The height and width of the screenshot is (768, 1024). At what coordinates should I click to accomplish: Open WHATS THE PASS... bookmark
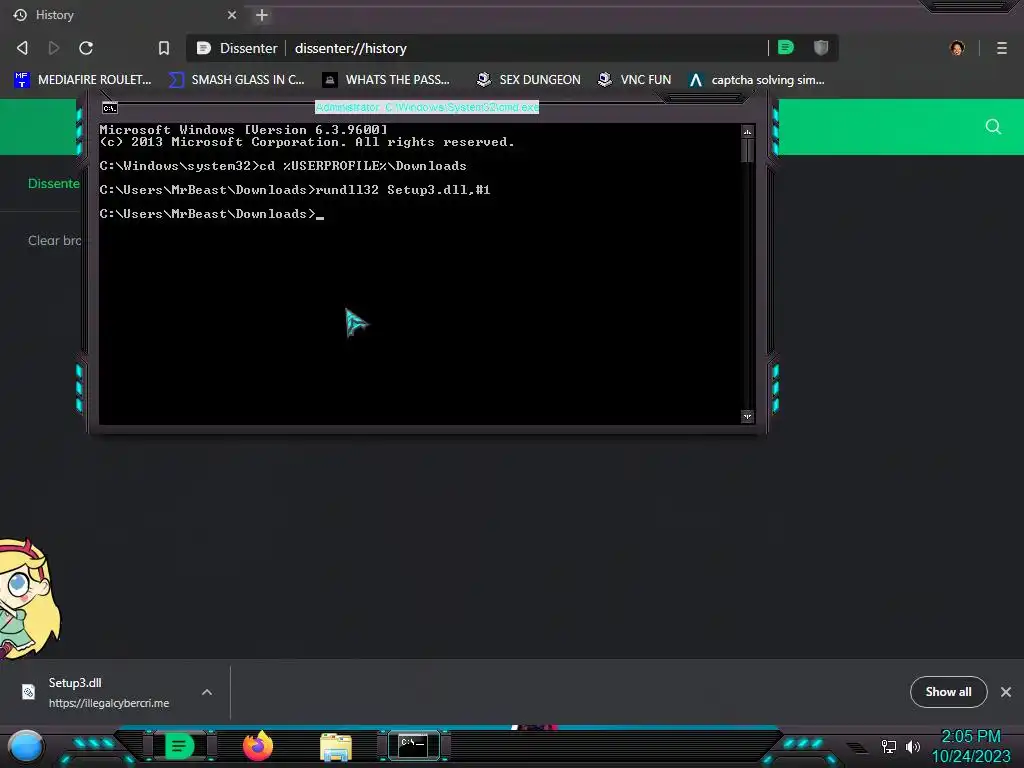coord(386,80)
